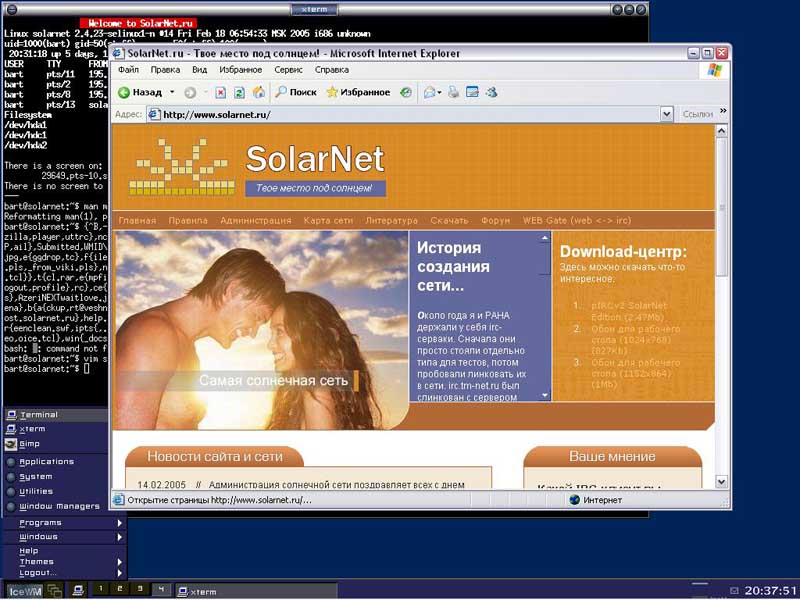Screen dimensions: 800x600
Task: Click the sunset couple banner image
Action: [x=261, y=330]
